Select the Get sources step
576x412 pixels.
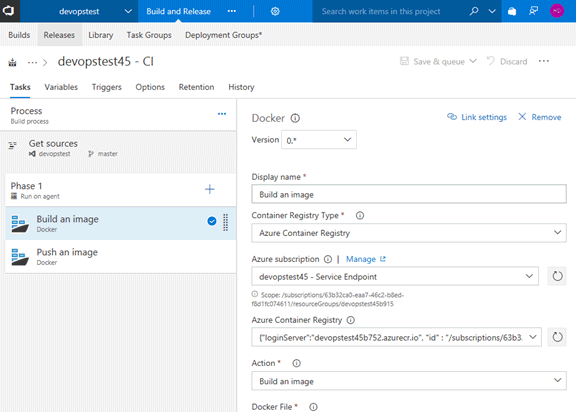pos(118,148)
